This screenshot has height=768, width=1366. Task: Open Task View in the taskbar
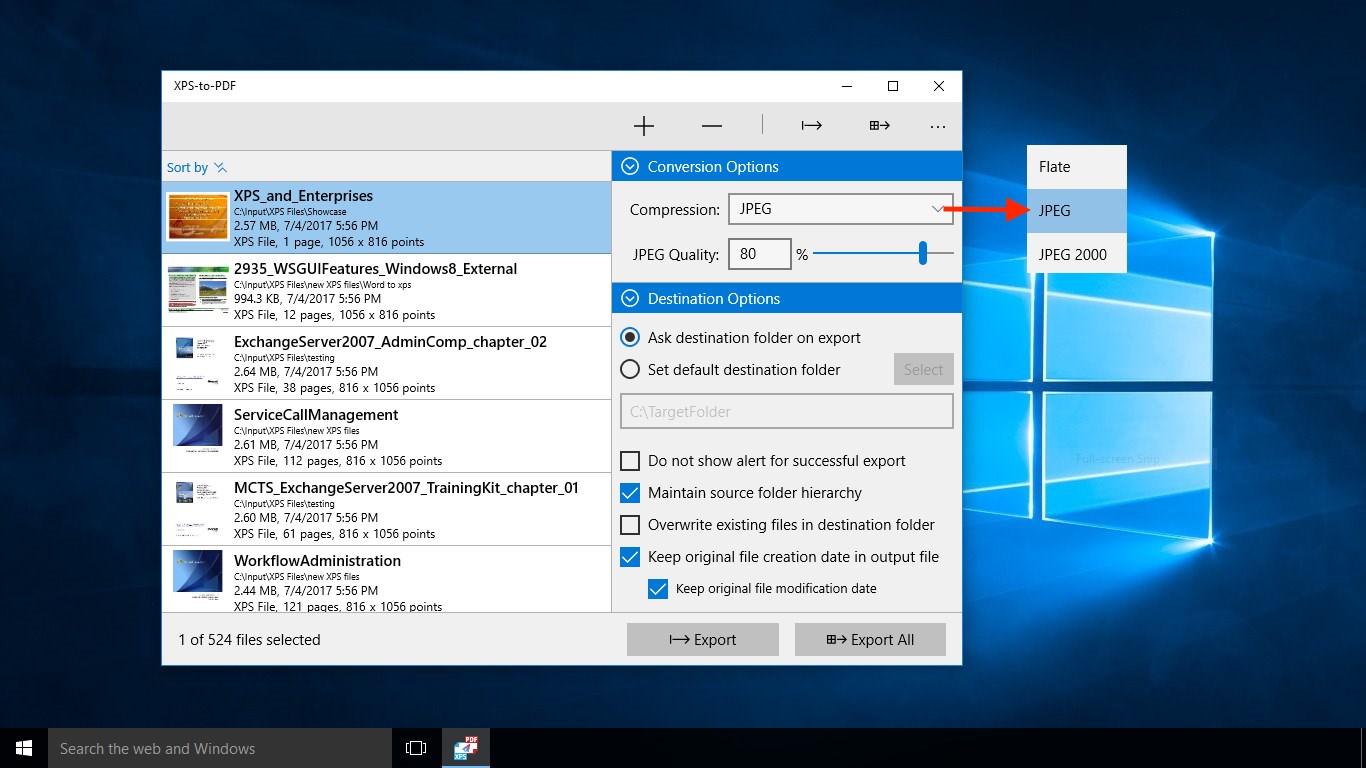click(x=416, y=748)
